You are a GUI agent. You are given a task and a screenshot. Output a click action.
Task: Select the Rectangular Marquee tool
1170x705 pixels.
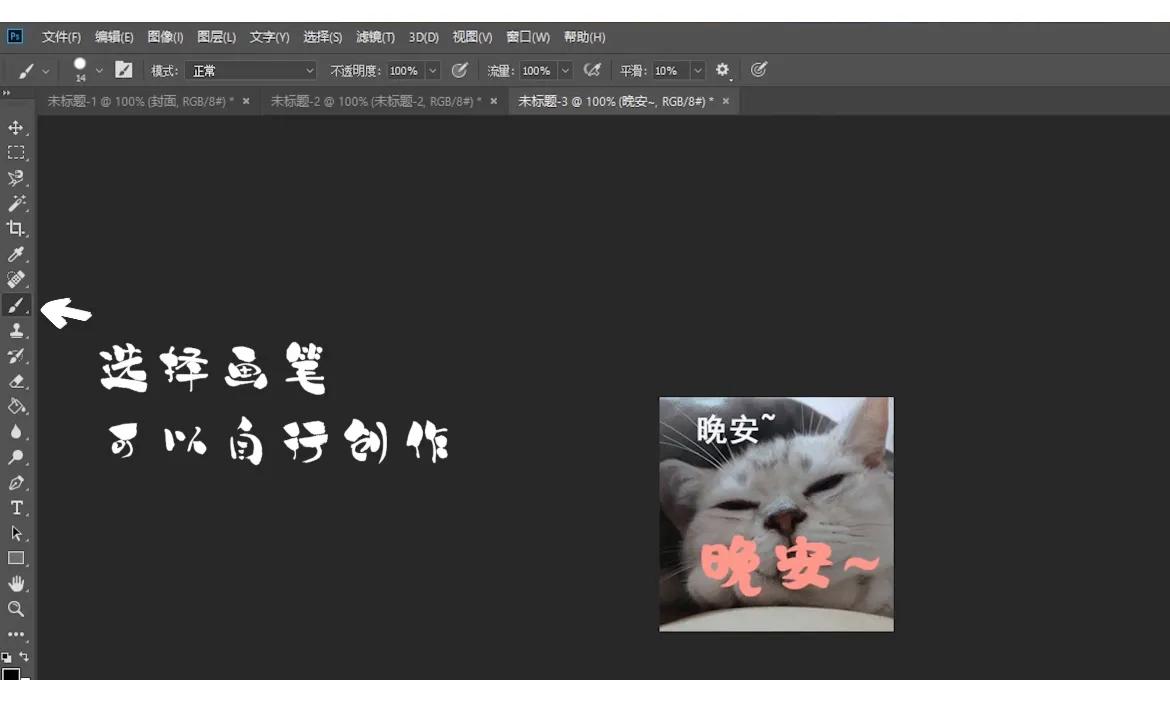pyautogui.click(x=15, y=152)
